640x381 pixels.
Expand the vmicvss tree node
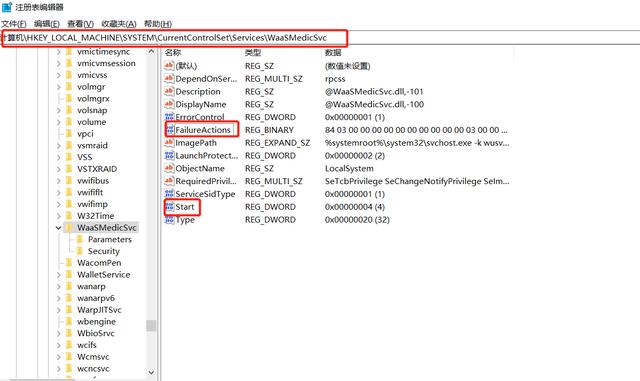(x=58, y=75)
